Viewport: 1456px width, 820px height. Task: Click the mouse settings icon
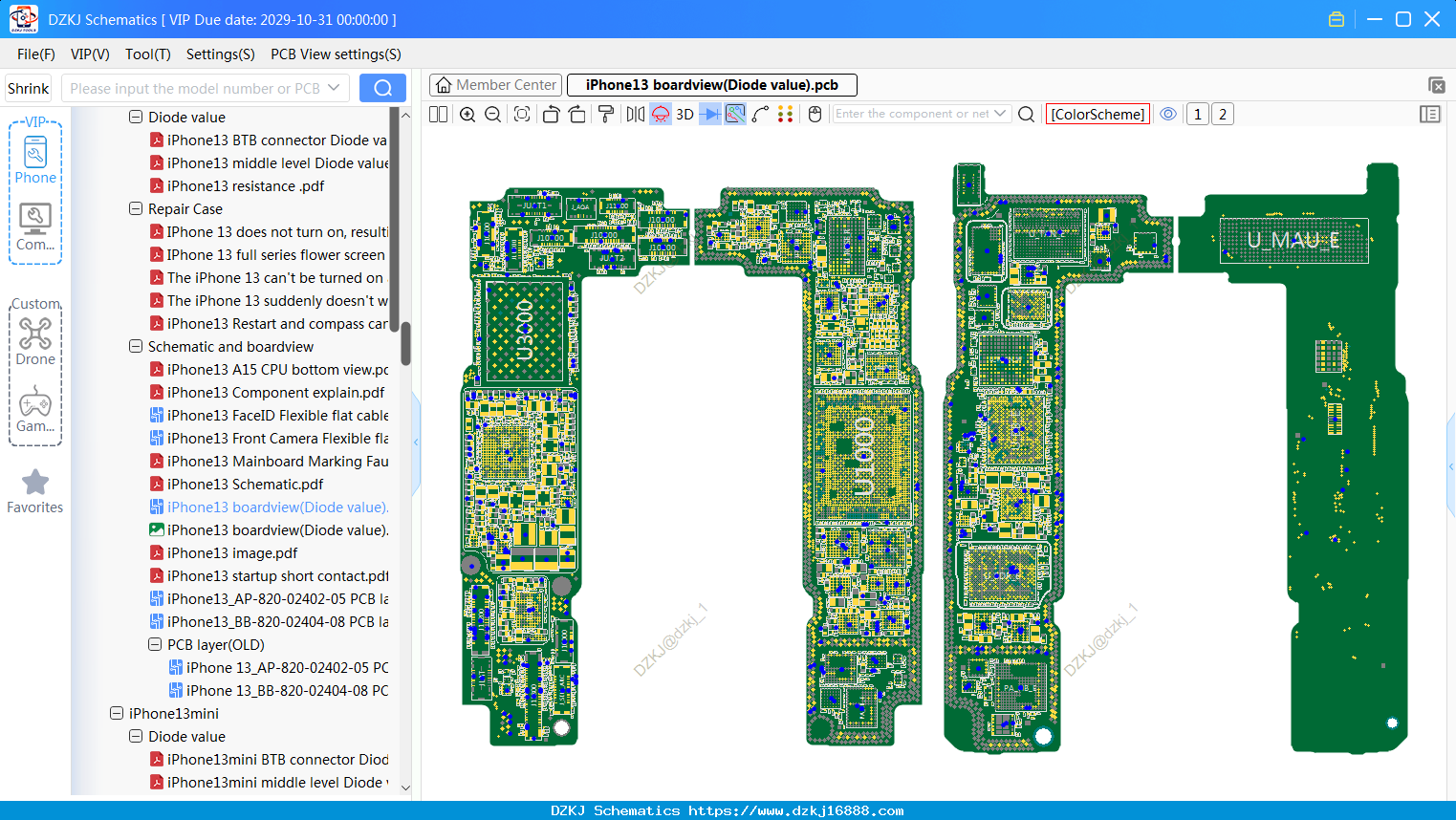pos(815,114)
